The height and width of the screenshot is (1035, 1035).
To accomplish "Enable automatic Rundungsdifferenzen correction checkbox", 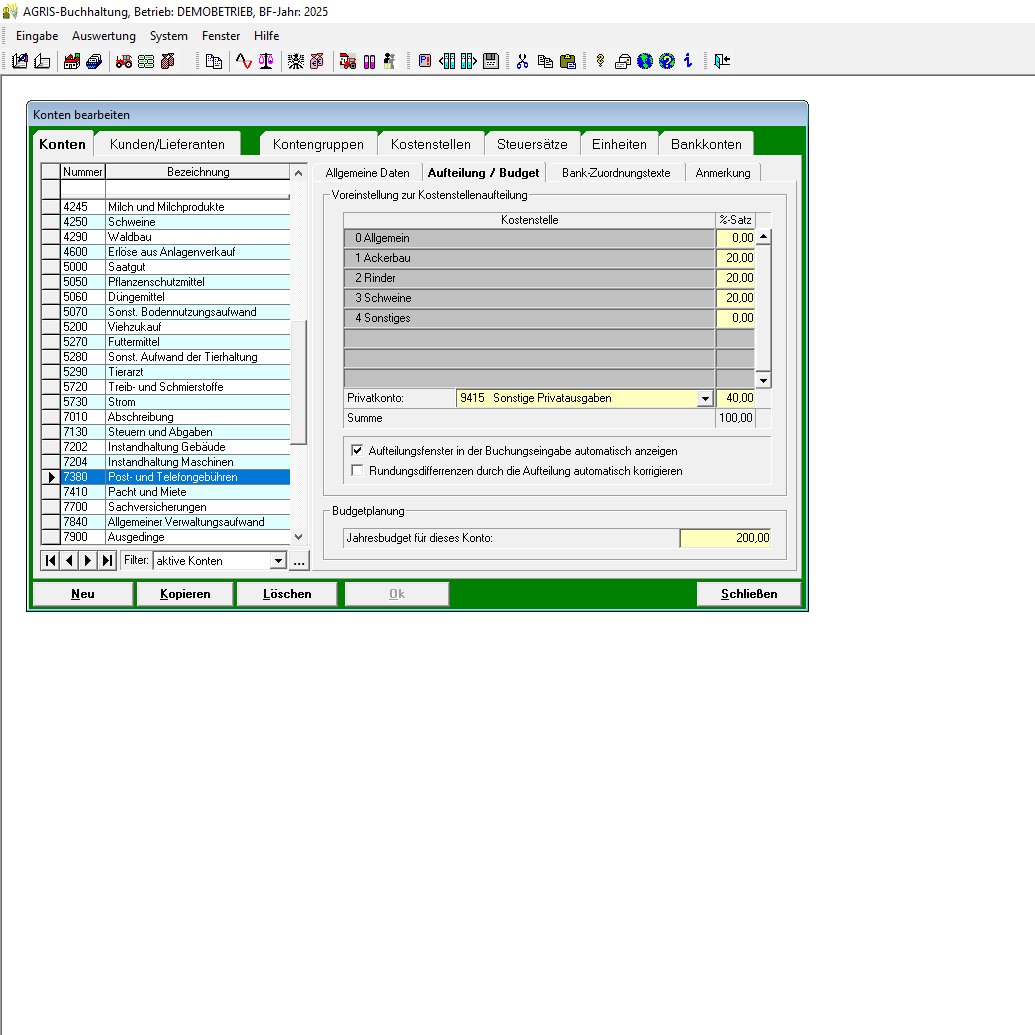I will click(x=357, y=470).
